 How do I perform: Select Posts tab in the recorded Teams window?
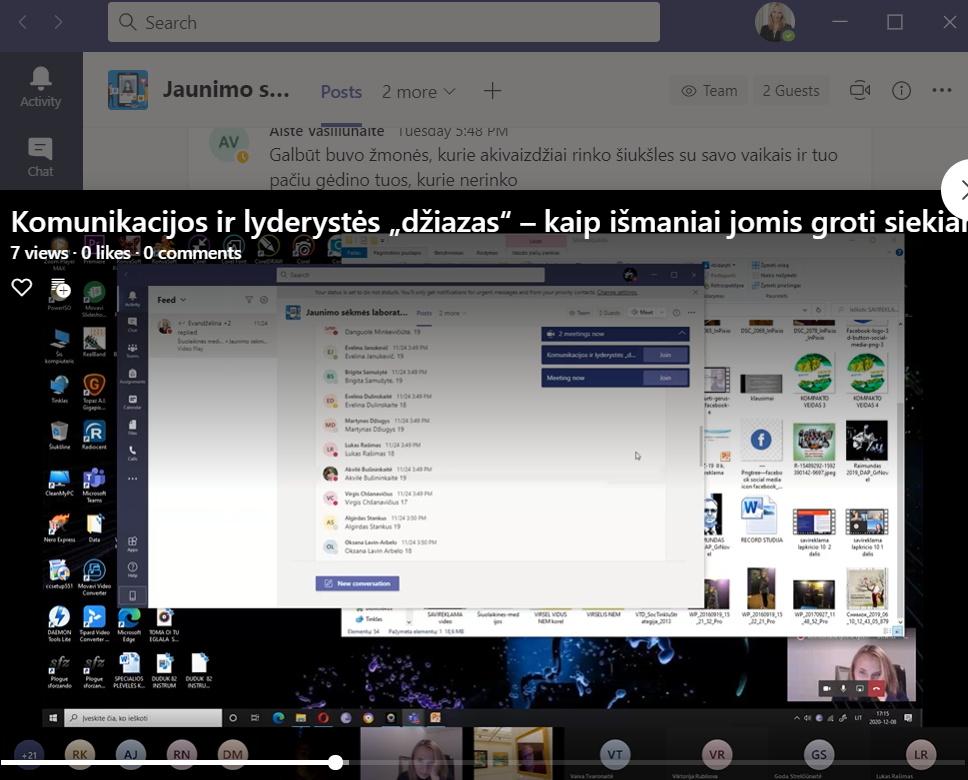[x=424, y=313]
